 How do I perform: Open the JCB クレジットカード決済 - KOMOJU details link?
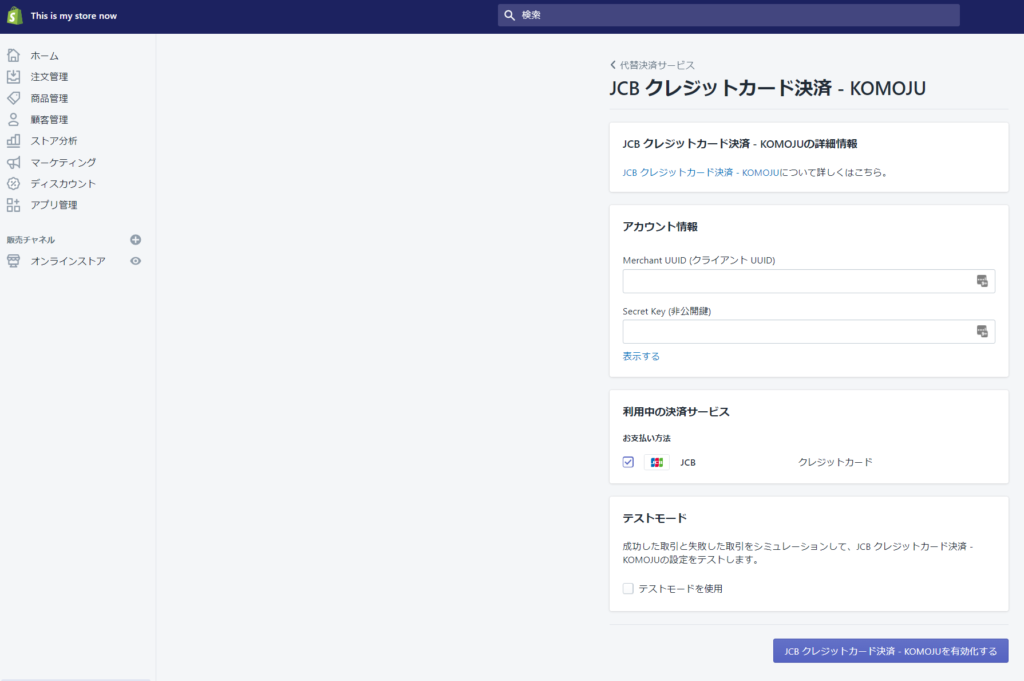(x=701, y=172)
